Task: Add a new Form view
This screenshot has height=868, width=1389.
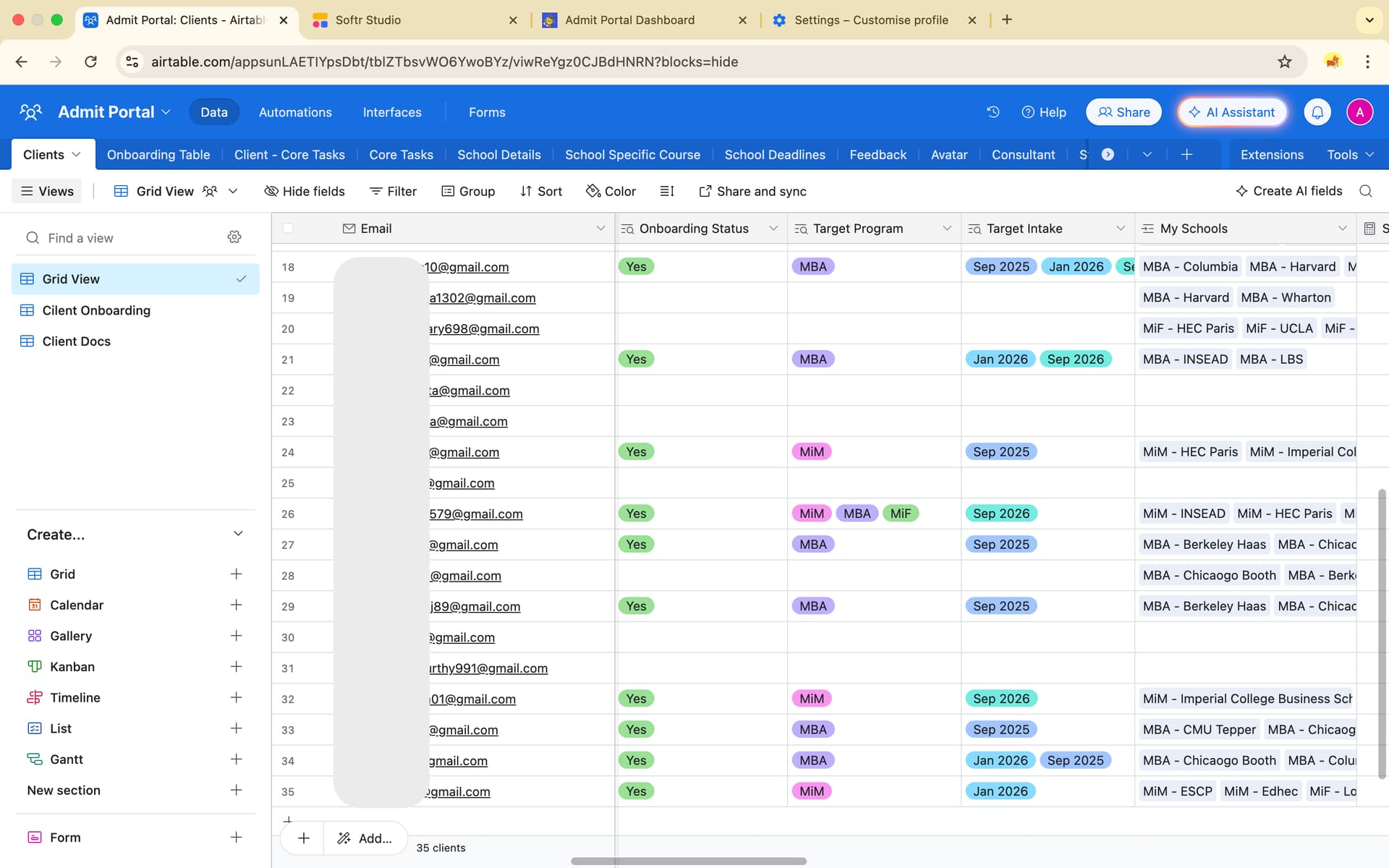Action: click(236, 837)
